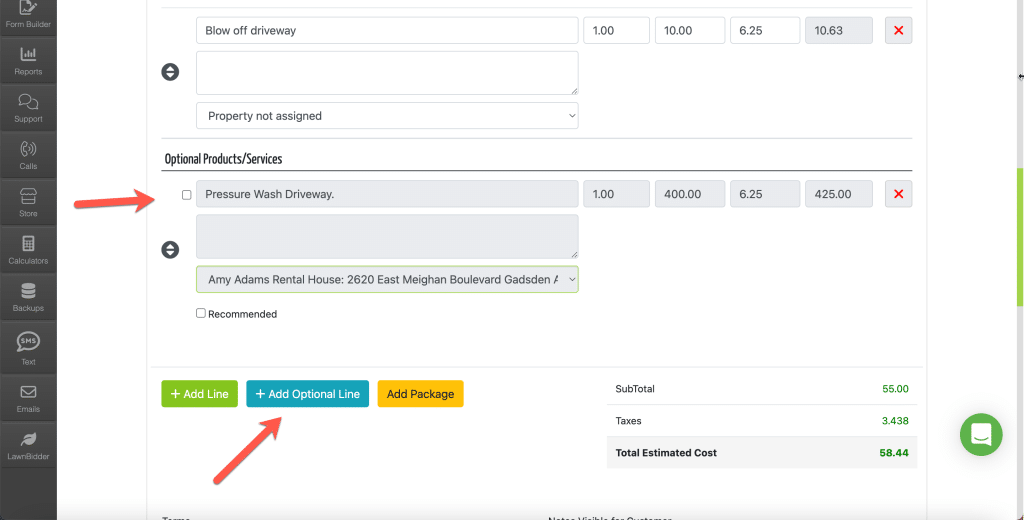Viewport: 1024px width, 520px height.
Task: Reorder handle for Pressure Wash Driveway
Action: click(x=170, y=250)
